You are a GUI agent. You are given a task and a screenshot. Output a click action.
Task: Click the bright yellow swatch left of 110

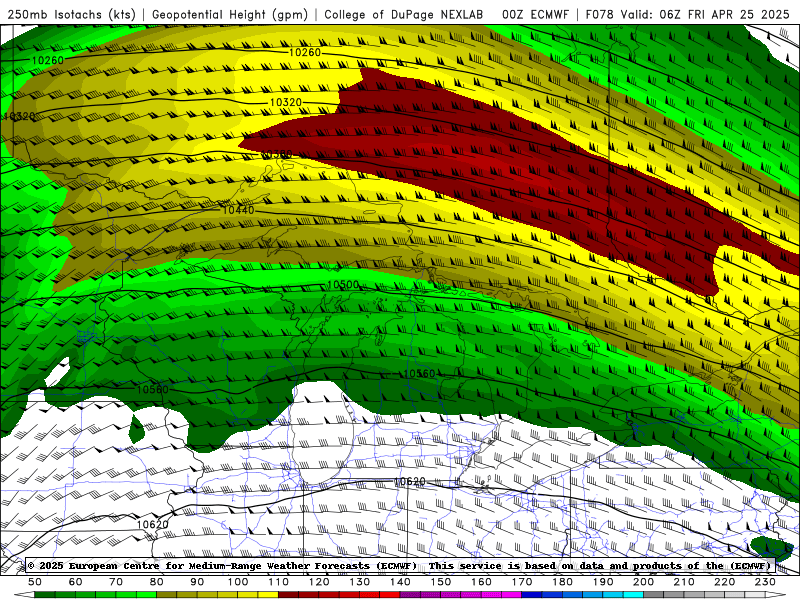268,595
